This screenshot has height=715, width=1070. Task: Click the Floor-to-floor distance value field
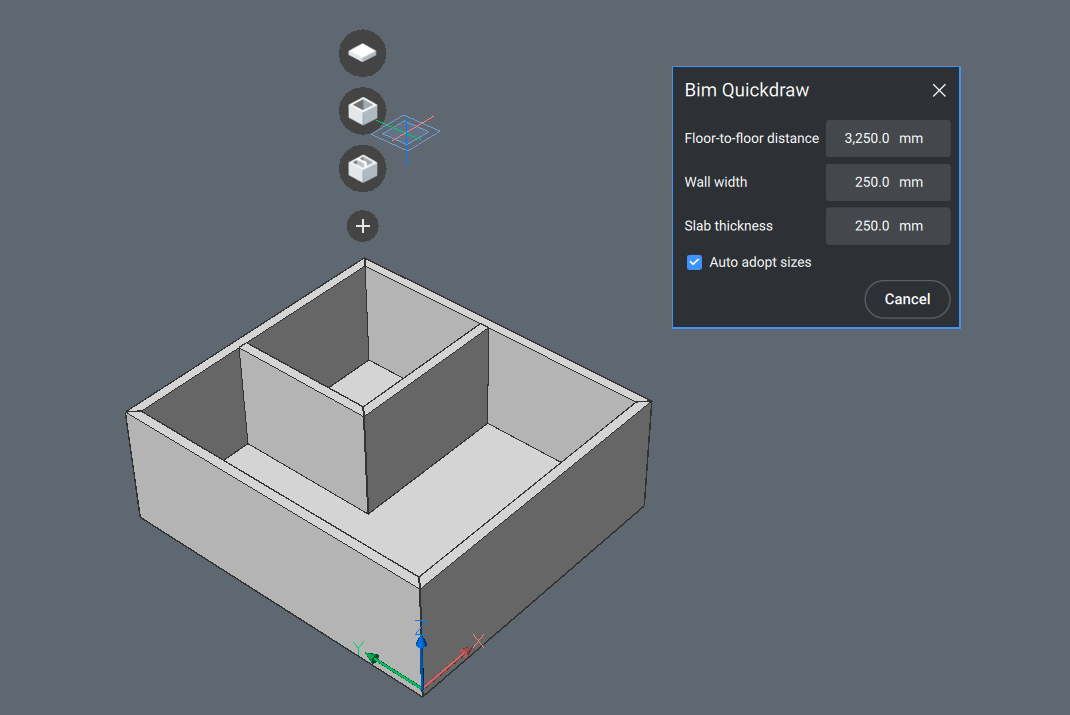point(870,138)
